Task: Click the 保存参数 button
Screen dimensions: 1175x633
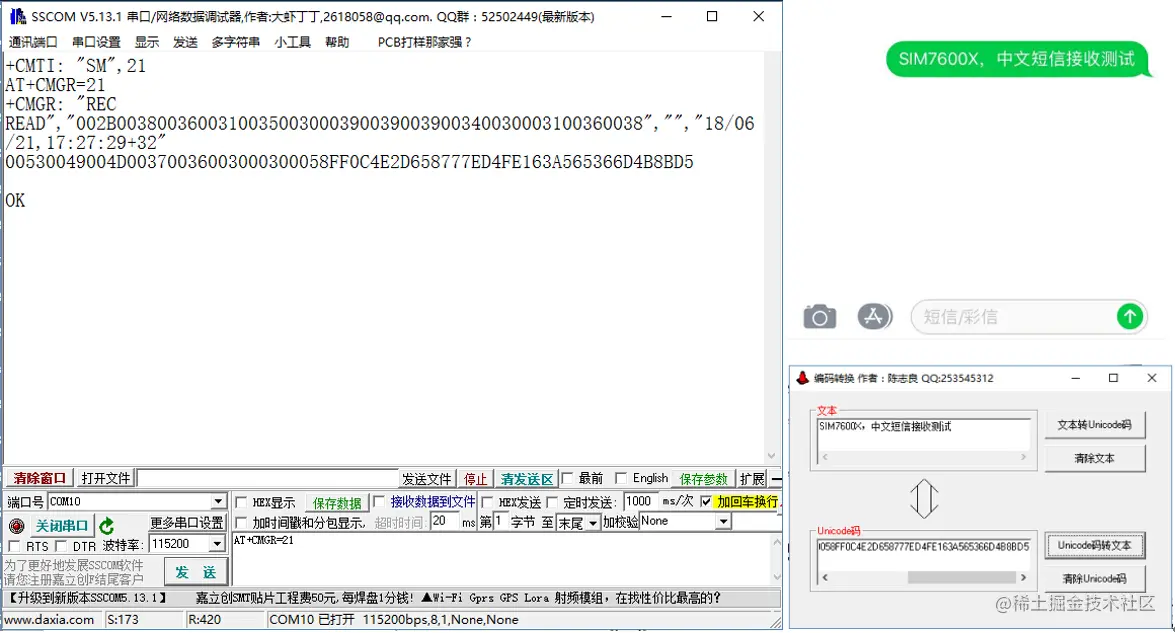Action: click(704, 479)
